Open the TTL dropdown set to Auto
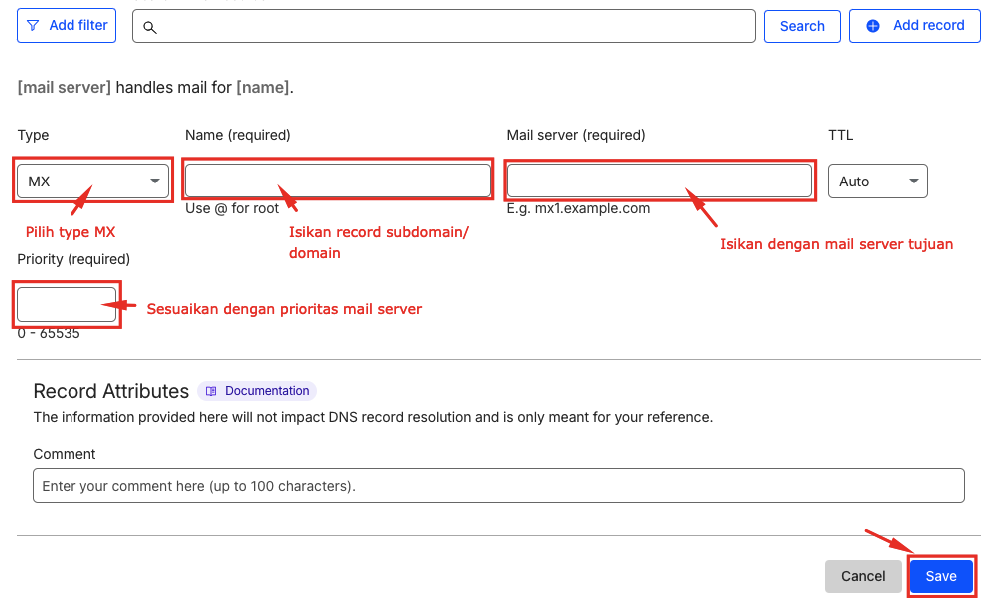Viewport: 993px width, 600px height. click(878, 181)
